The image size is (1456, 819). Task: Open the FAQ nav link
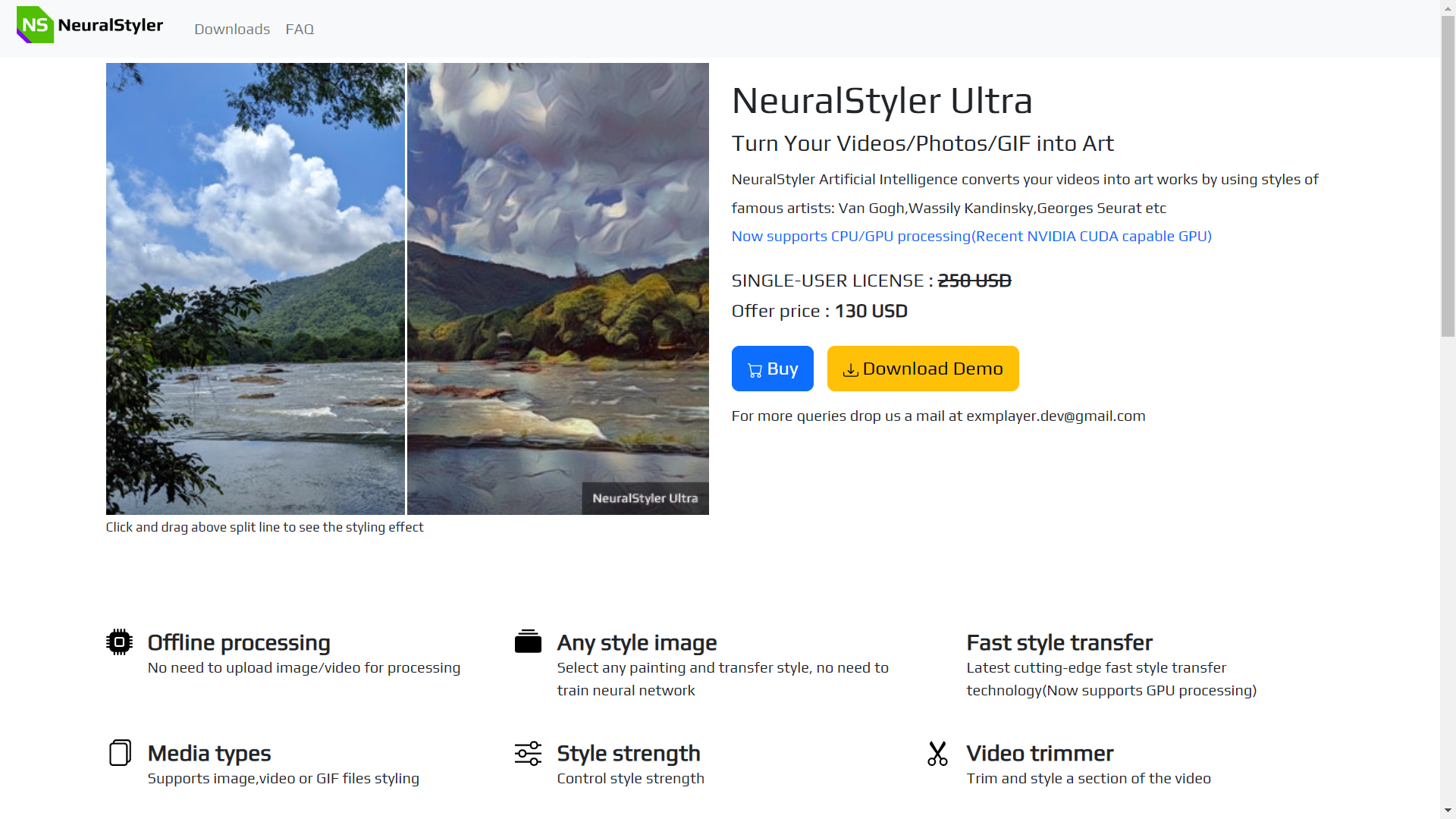click(300, 29)
